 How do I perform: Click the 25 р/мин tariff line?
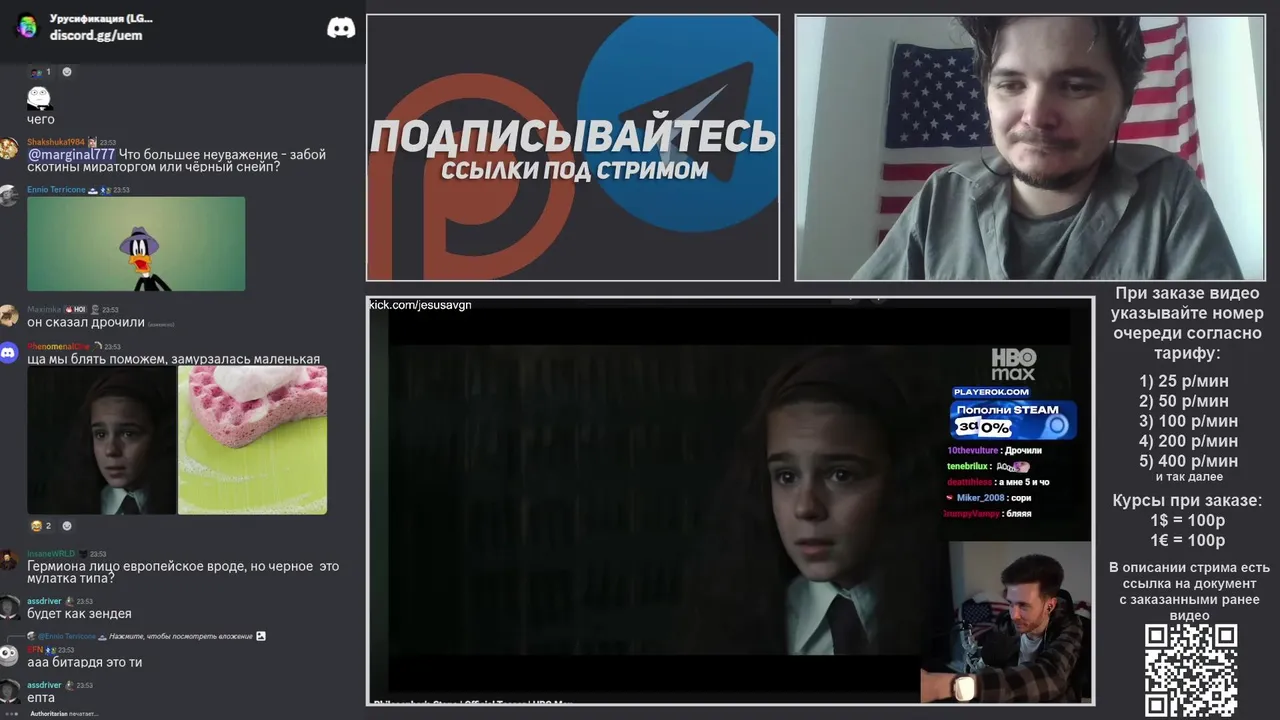click(1184, 381)
